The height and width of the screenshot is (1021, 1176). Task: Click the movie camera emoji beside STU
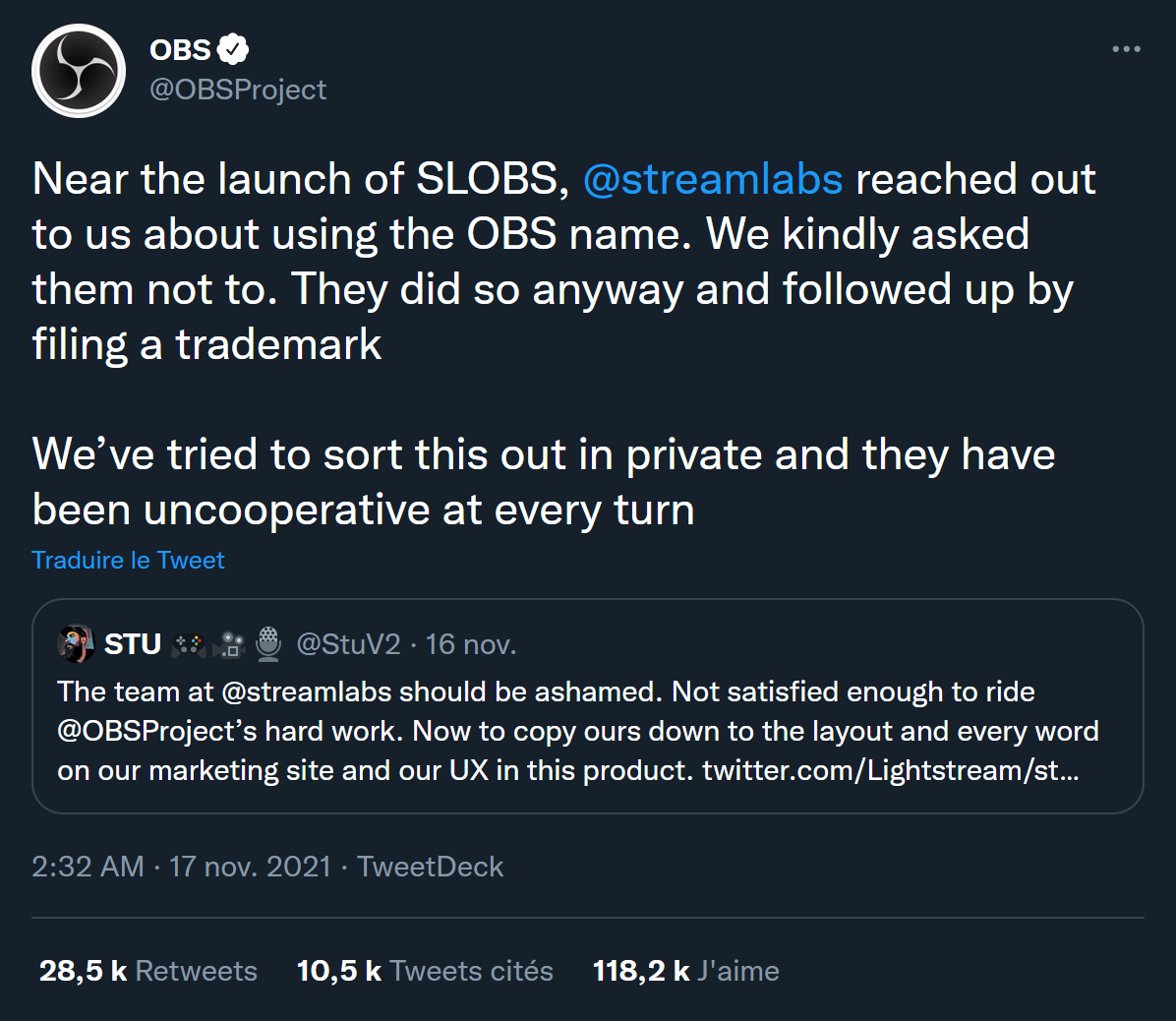tap(231, 645)
